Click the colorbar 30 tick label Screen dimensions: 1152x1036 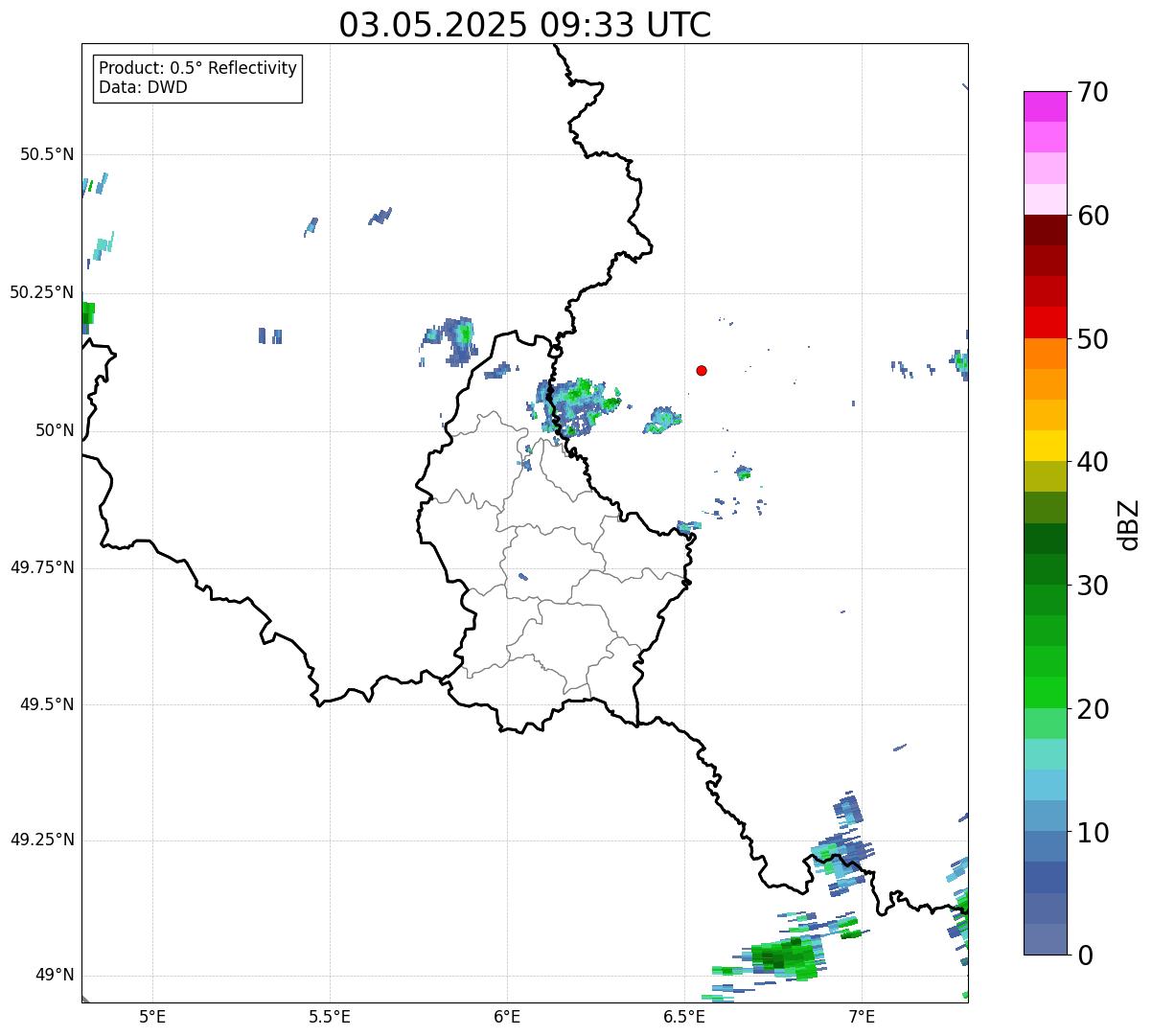(x=1094, y=587)
